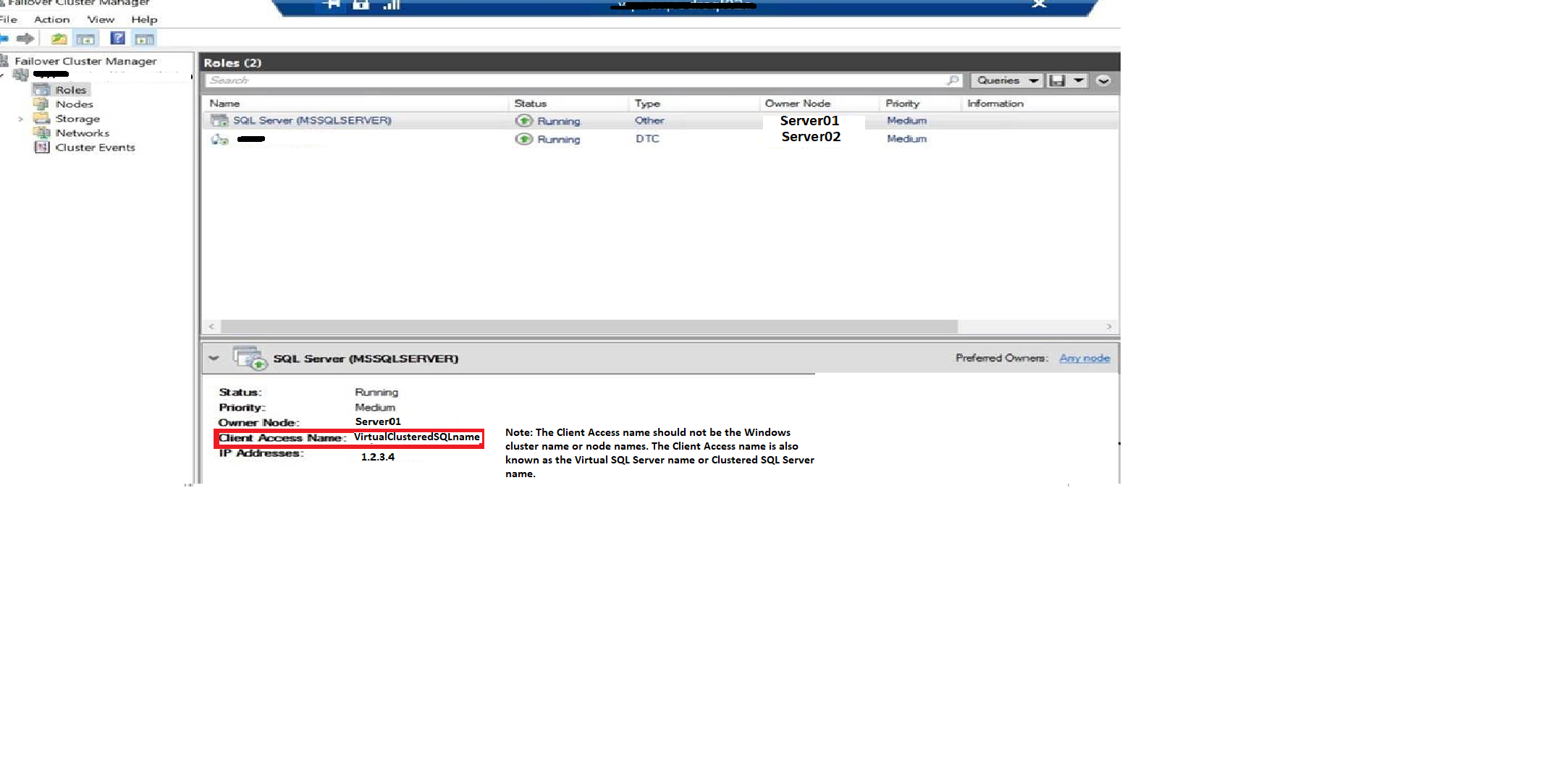The image size is (1568, 782).
Task: Open the View menu
Action: coord(101,20)
